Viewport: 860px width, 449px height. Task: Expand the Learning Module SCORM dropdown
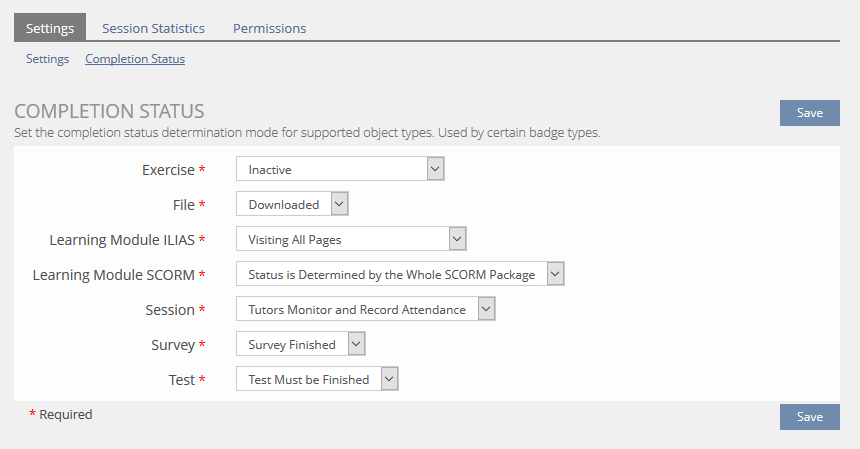[x=400, y=274]
